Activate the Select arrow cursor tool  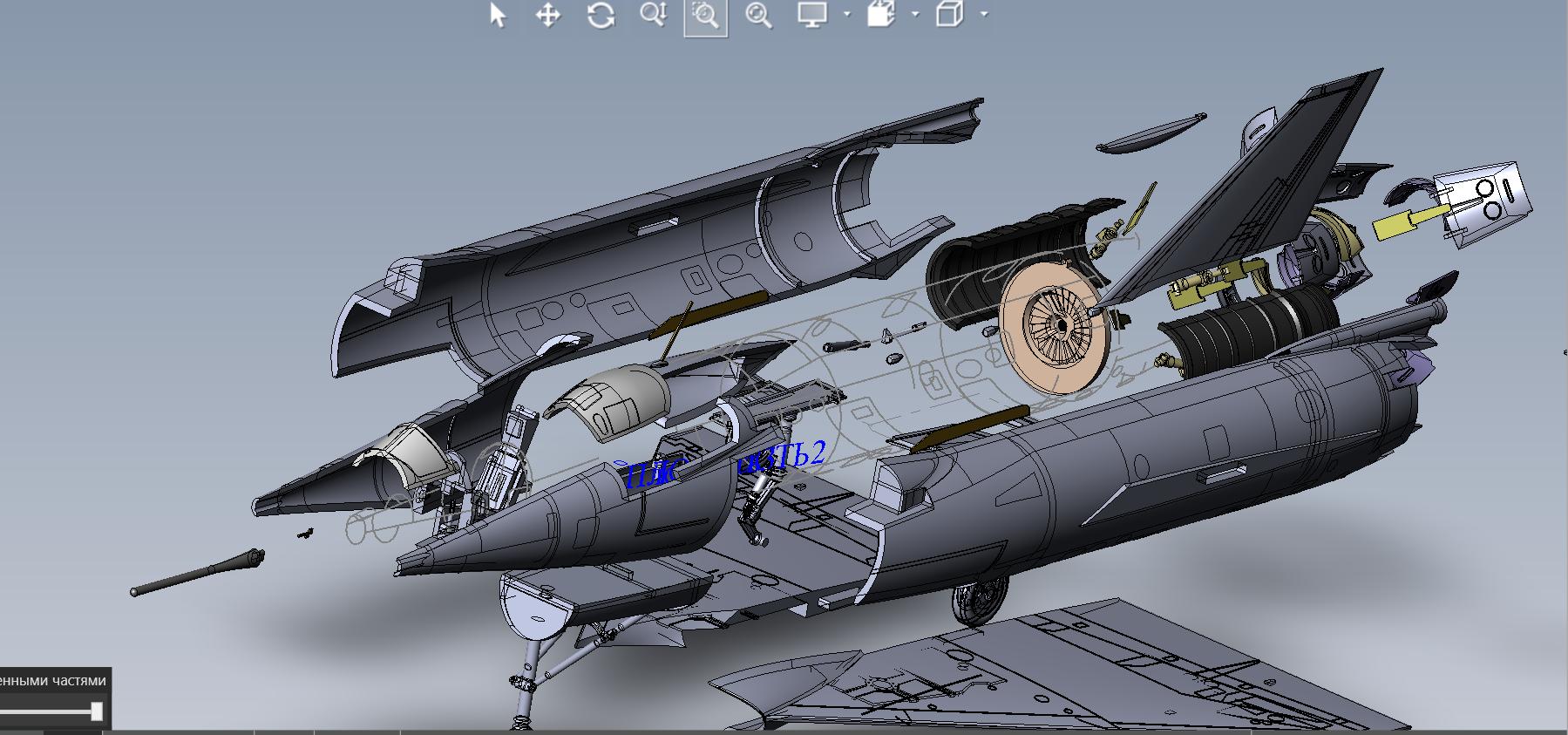click(x=498, y=16)
